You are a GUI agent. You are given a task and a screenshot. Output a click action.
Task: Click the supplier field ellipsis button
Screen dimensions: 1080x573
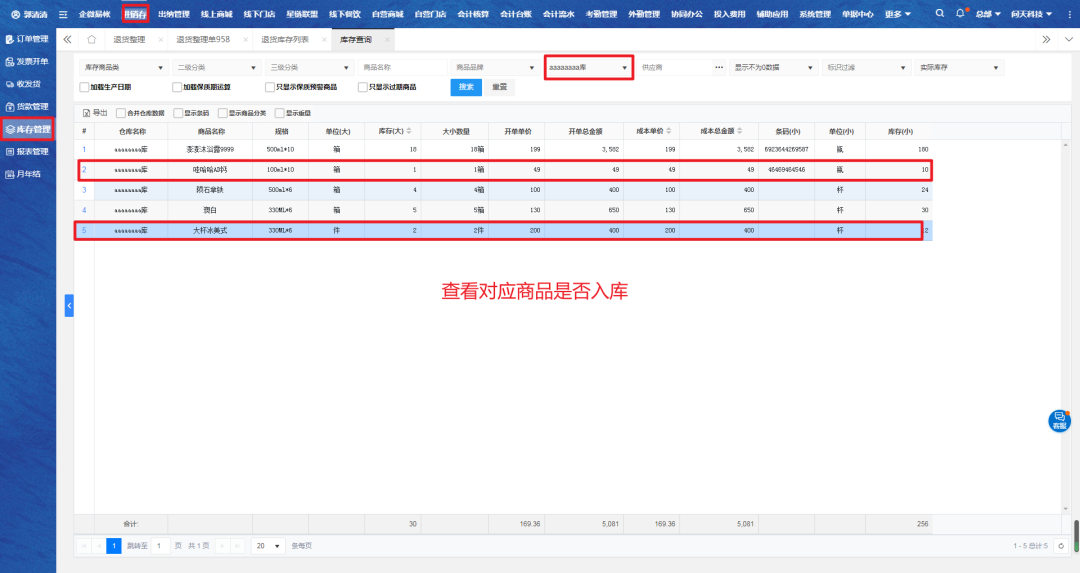[719, 68]
